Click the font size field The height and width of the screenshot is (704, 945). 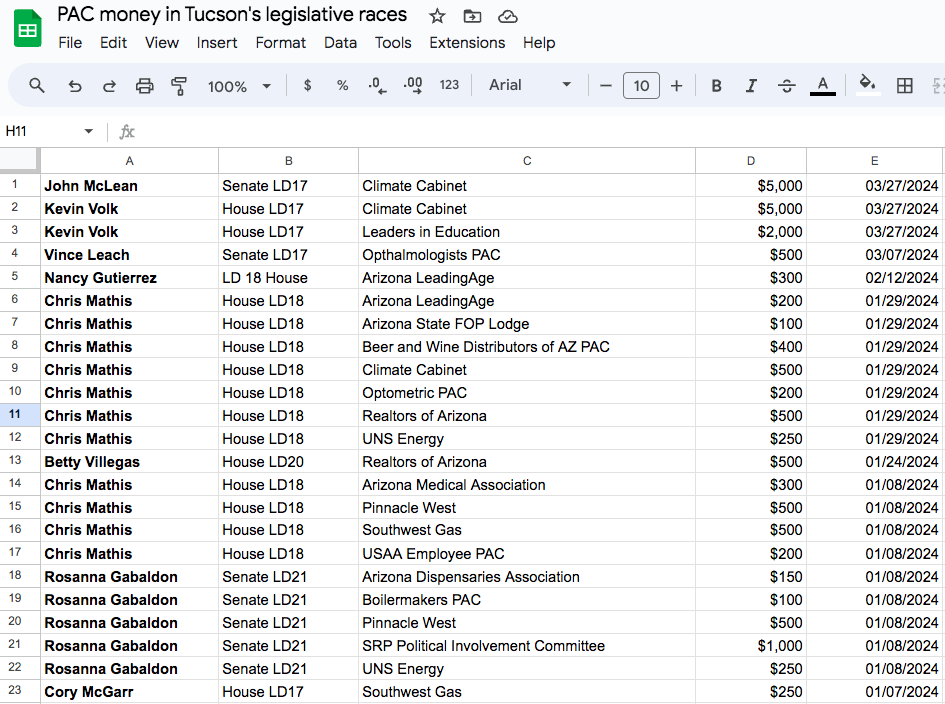pos(641,86)
